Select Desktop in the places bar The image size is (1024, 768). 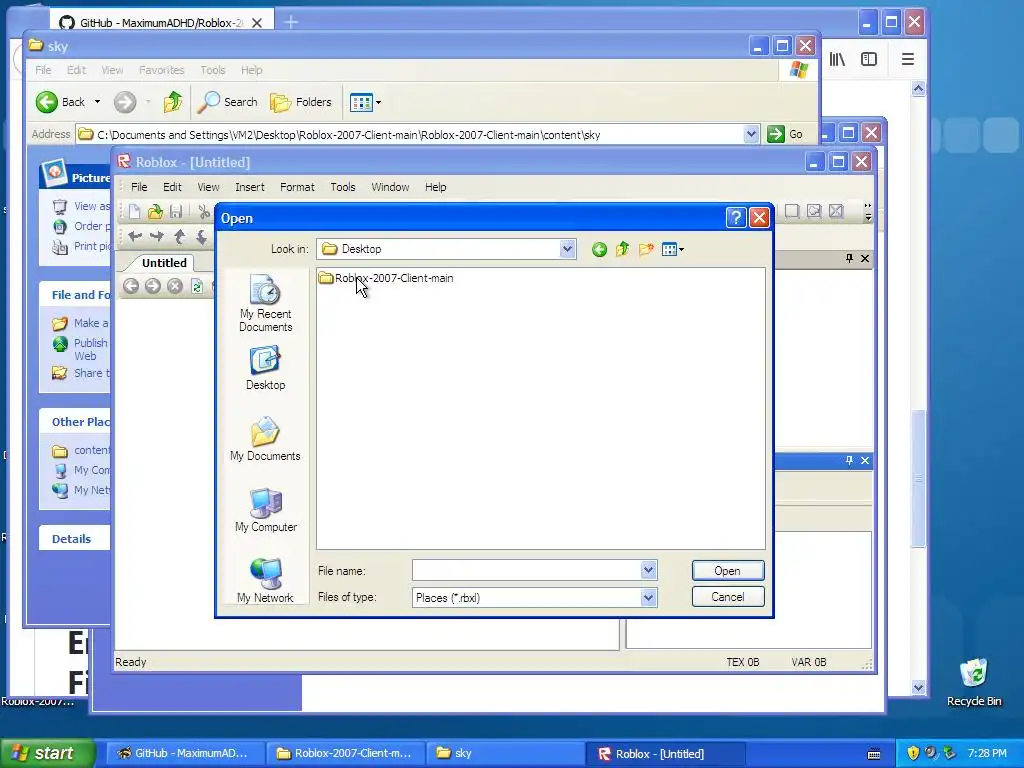pos(265,368)
